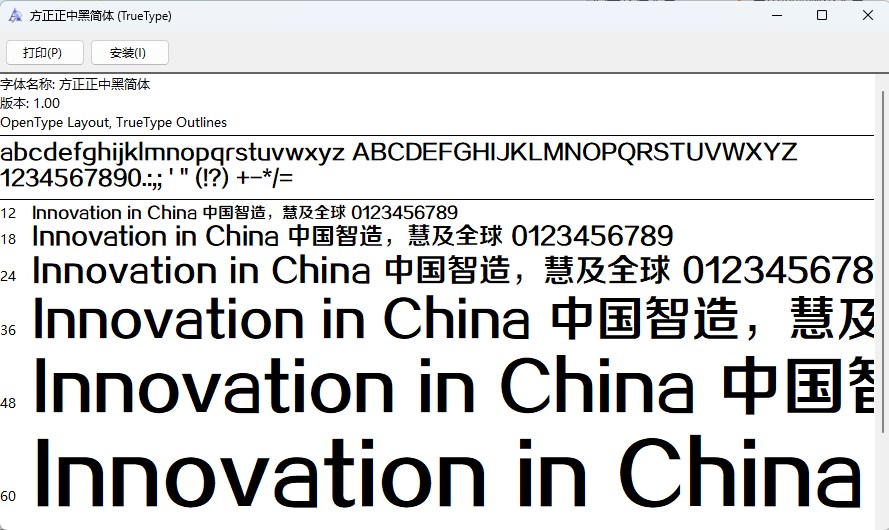Click the 安装(I) install button

pyautogui.click(x=130, y=53)
